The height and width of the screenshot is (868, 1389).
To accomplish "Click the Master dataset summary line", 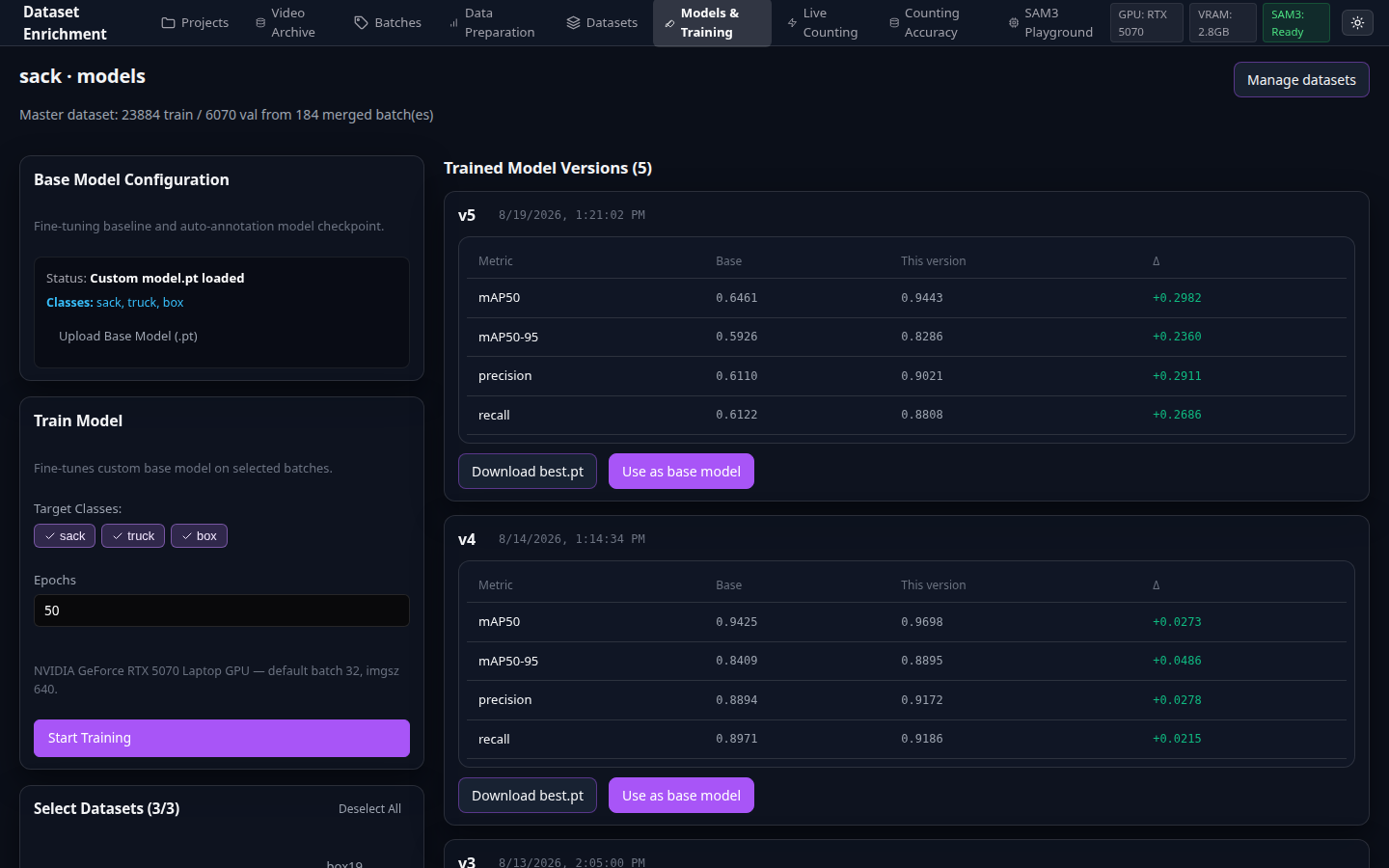I will pyautogui.click(x=227, y=115).
